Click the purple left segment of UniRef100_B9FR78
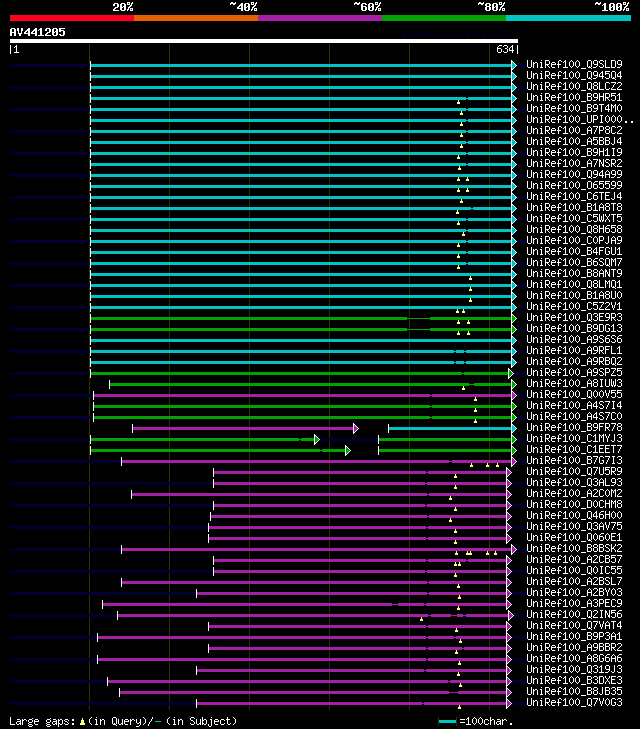640x729 pixels. [x=243, y=429]
